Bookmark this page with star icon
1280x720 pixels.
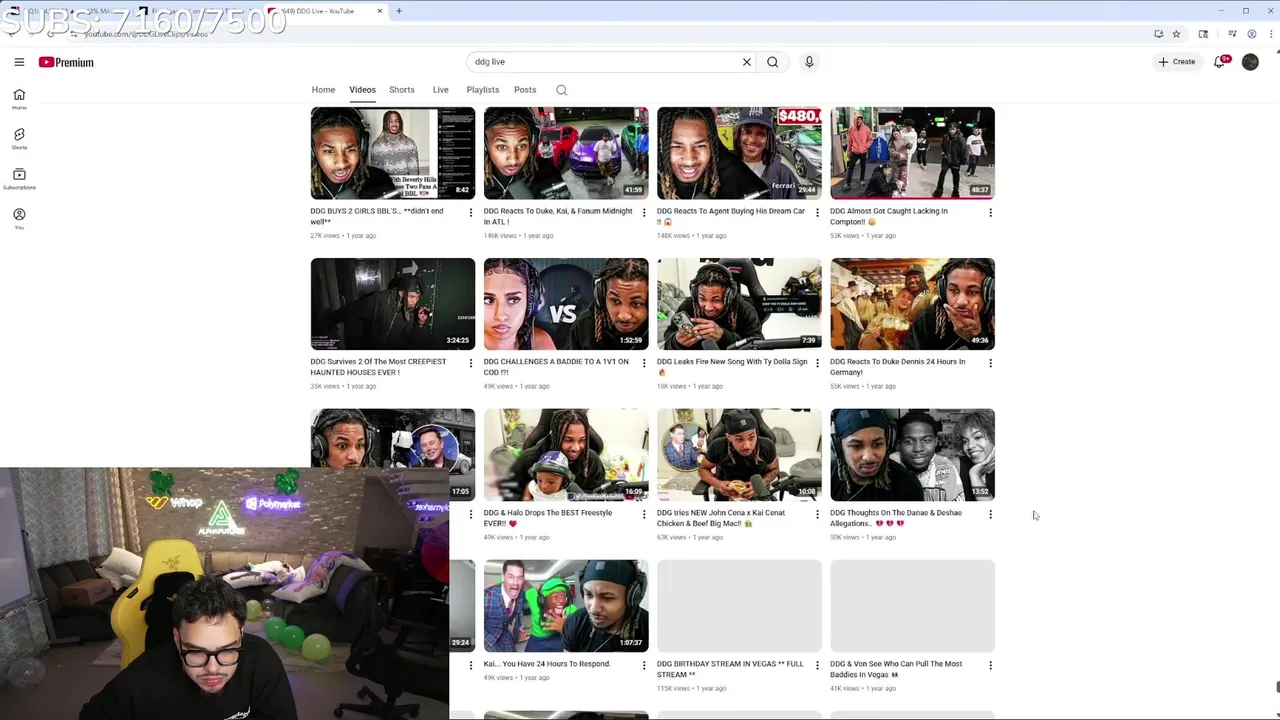point(1176,34)
